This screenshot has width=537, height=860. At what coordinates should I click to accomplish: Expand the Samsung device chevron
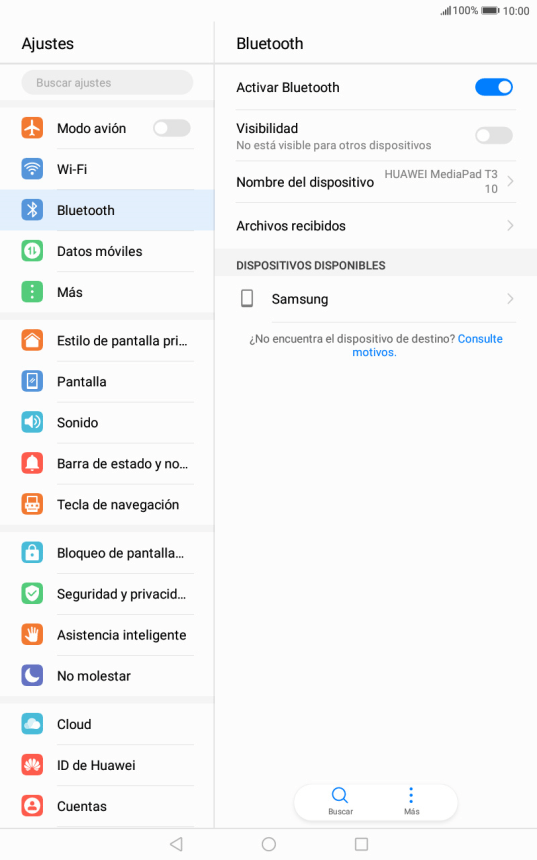pyautogui.click(x=510, y=299)
